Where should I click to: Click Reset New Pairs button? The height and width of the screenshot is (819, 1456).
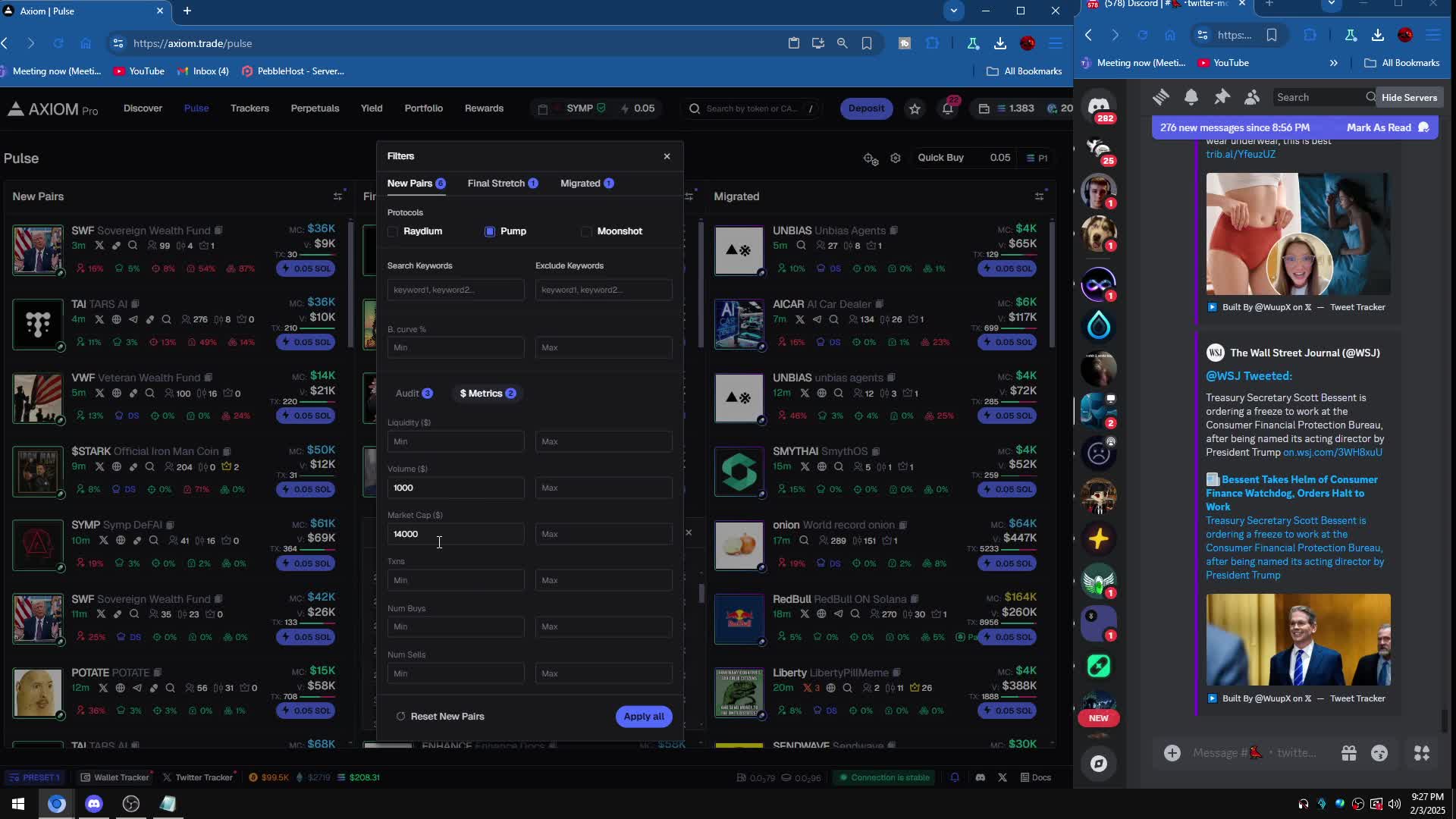coord(440,716)
